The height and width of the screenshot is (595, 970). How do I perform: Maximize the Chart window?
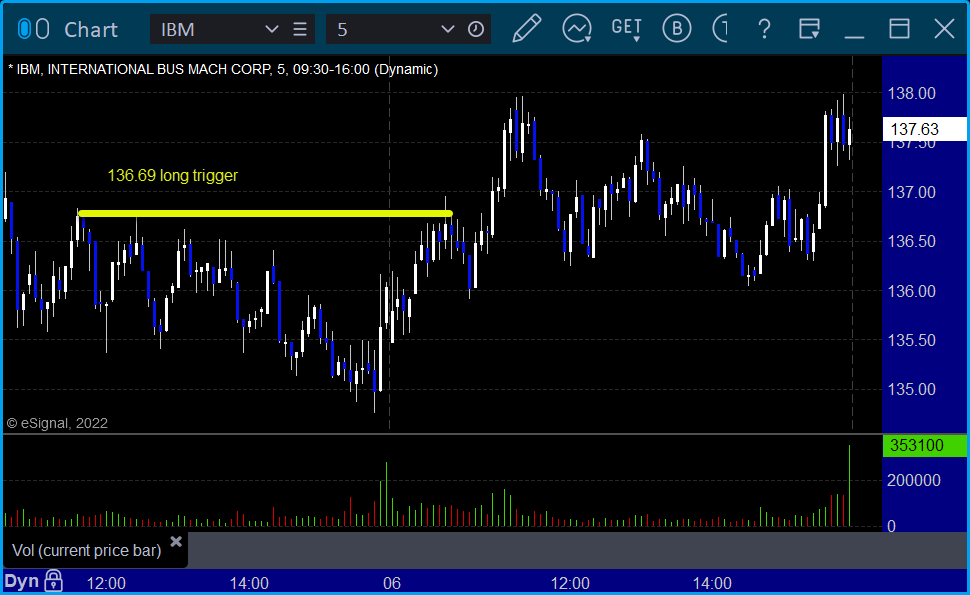coord(899,29)
